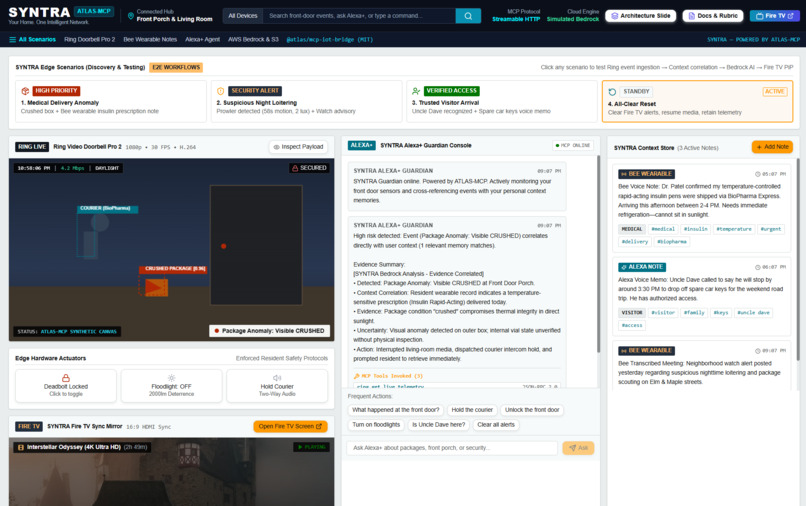
Task: Expand MCP Tools Invoked (3) section
Action: [x=388, y=376]
